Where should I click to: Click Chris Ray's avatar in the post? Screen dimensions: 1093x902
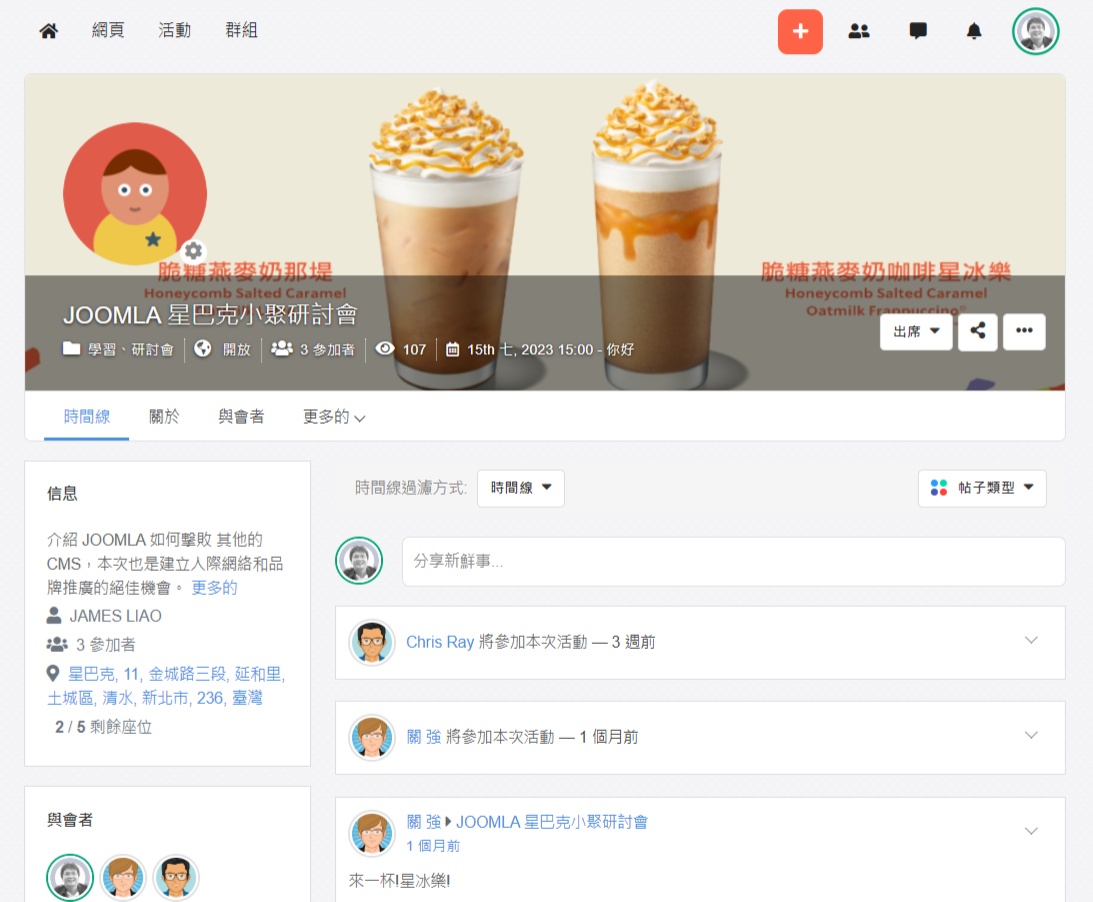(x=372, y=643)
